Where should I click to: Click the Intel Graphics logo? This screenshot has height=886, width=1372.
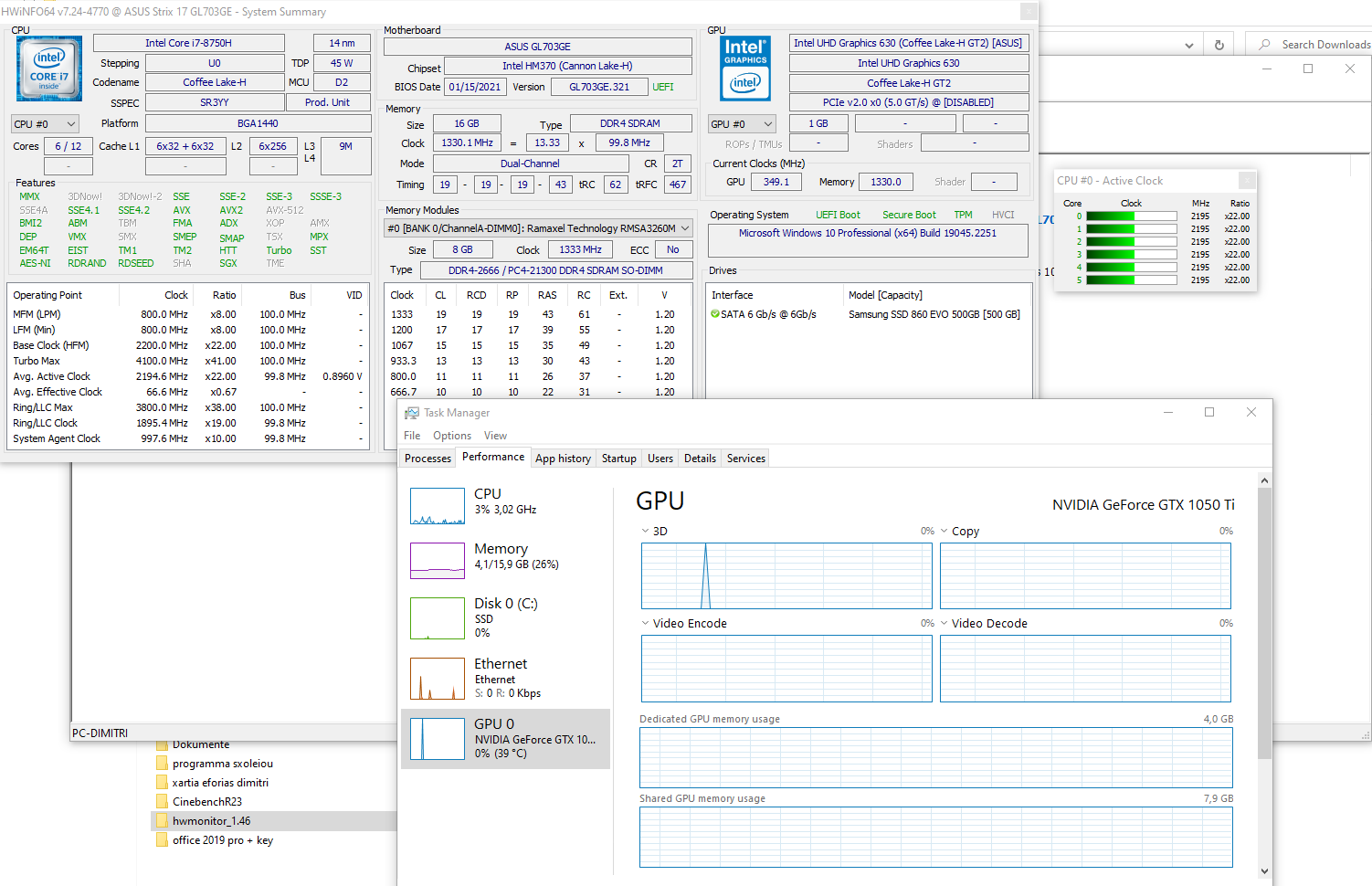[x=745, y=69]
